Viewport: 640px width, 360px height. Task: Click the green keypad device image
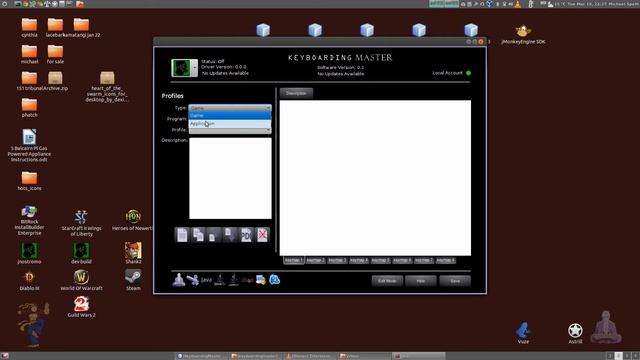point(181,68)
